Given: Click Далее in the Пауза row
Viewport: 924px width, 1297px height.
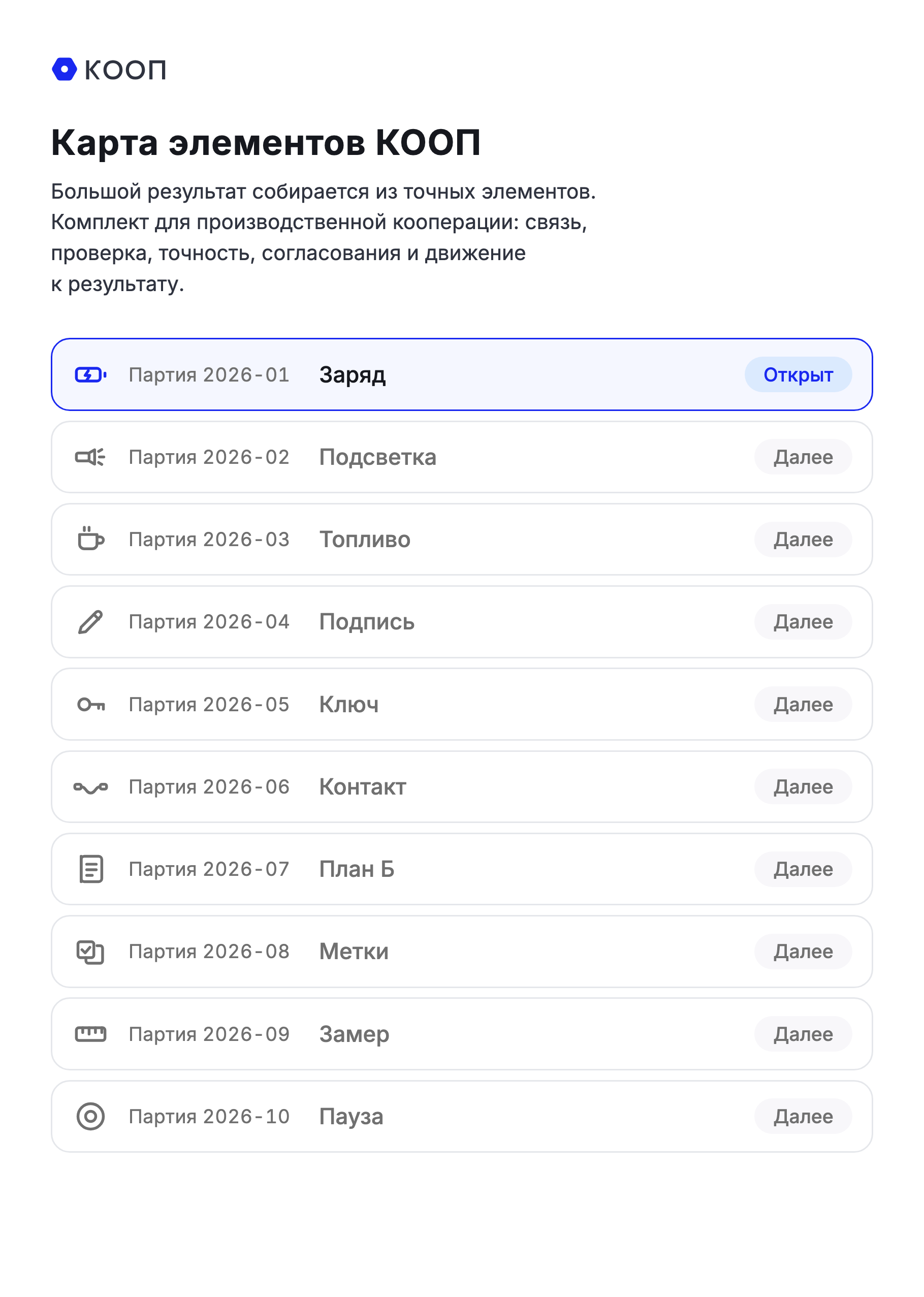Looking at the screenshot, I should pyautogui.click(x=803, y=1116).
